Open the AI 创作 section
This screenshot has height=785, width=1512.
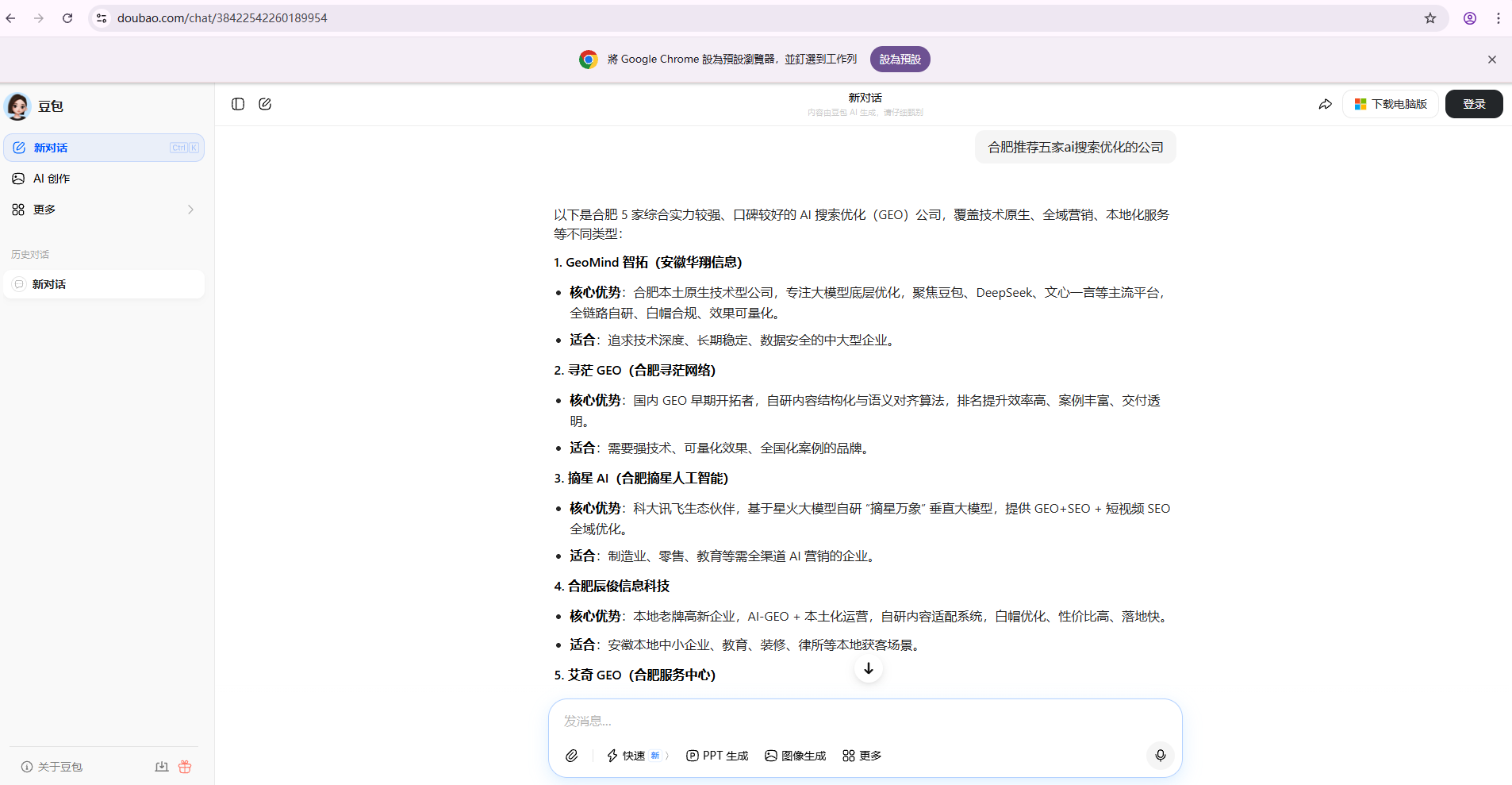[51, 178]
